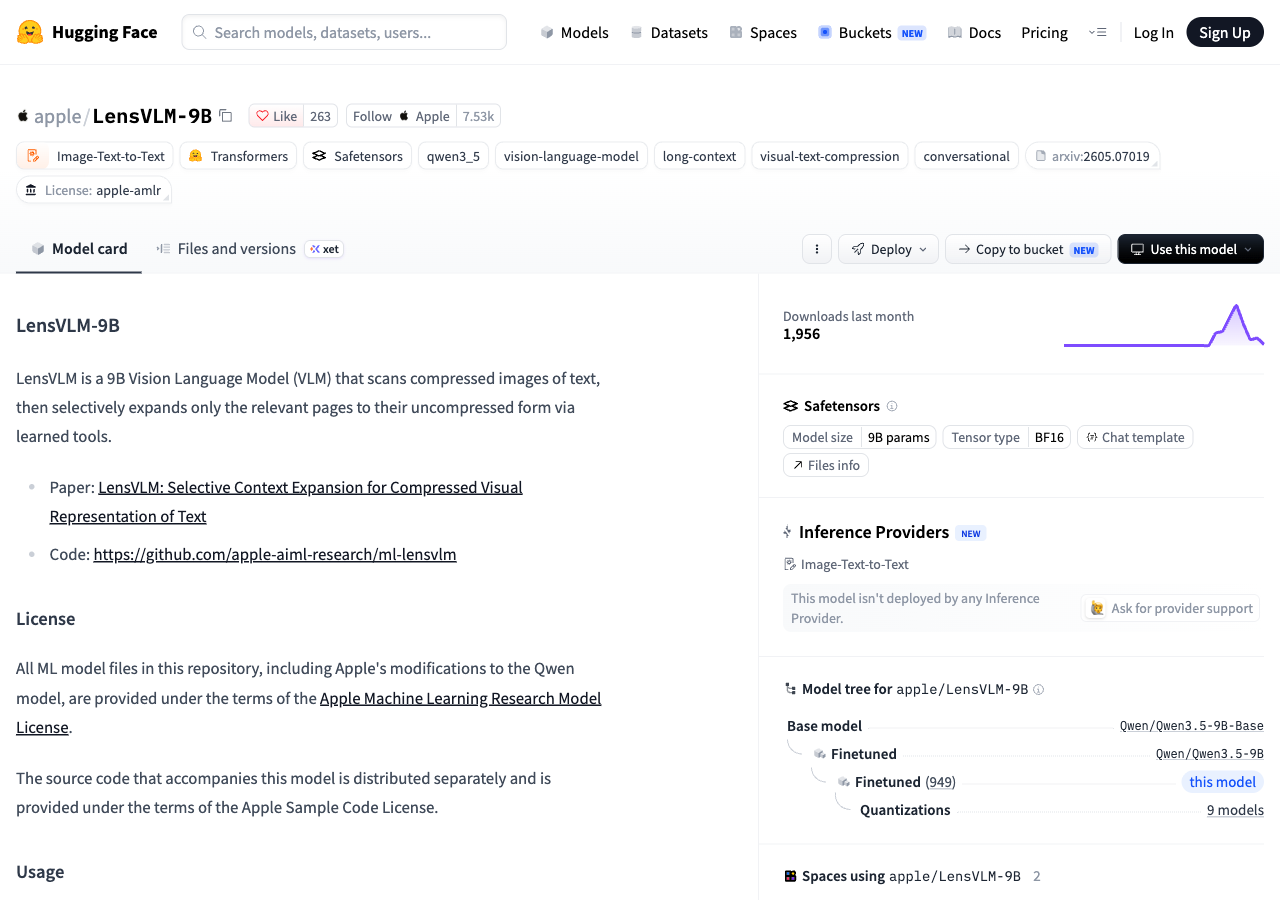Filter by the vision-language-model tag
The height and width of the screenshot is (900, 1280).
click(571, 156)
